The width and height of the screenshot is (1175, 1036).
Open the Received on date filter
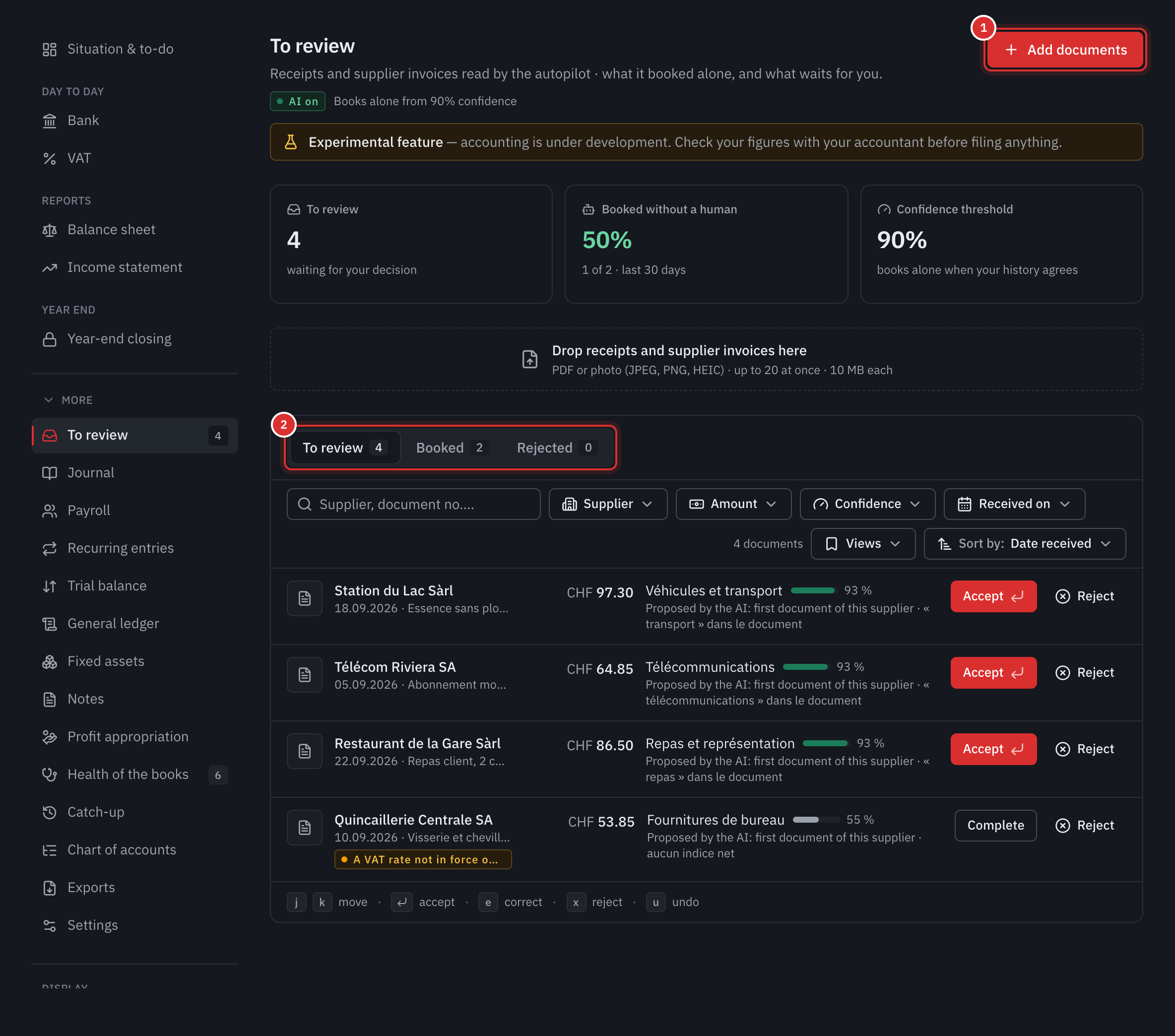1014,504
